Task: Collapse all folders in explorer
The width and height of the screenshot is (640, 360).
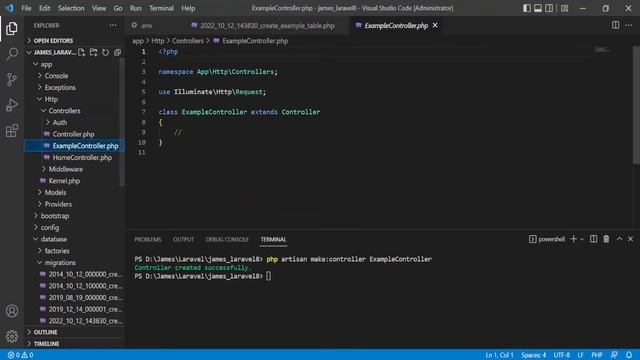Action: pos(118,52)
